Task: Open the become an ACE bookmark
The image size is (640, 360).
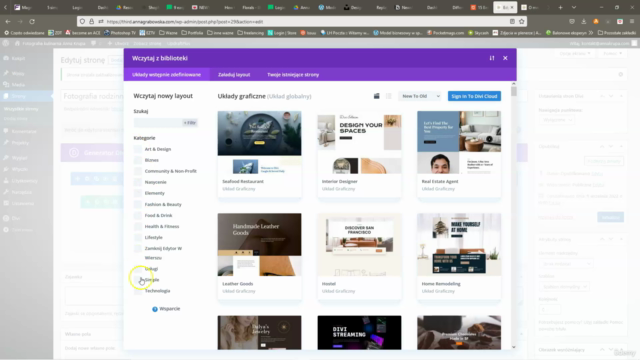Action: coord(83,33)
